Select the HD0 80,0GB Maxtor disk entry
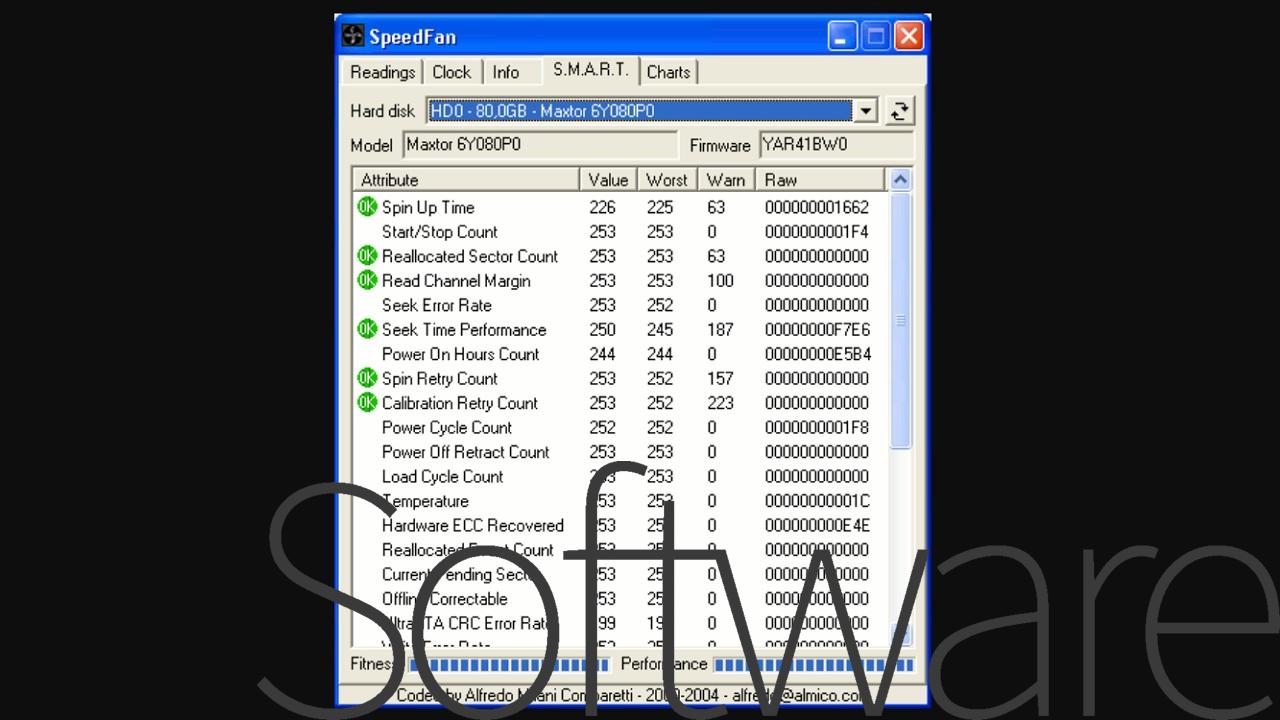 640,111
